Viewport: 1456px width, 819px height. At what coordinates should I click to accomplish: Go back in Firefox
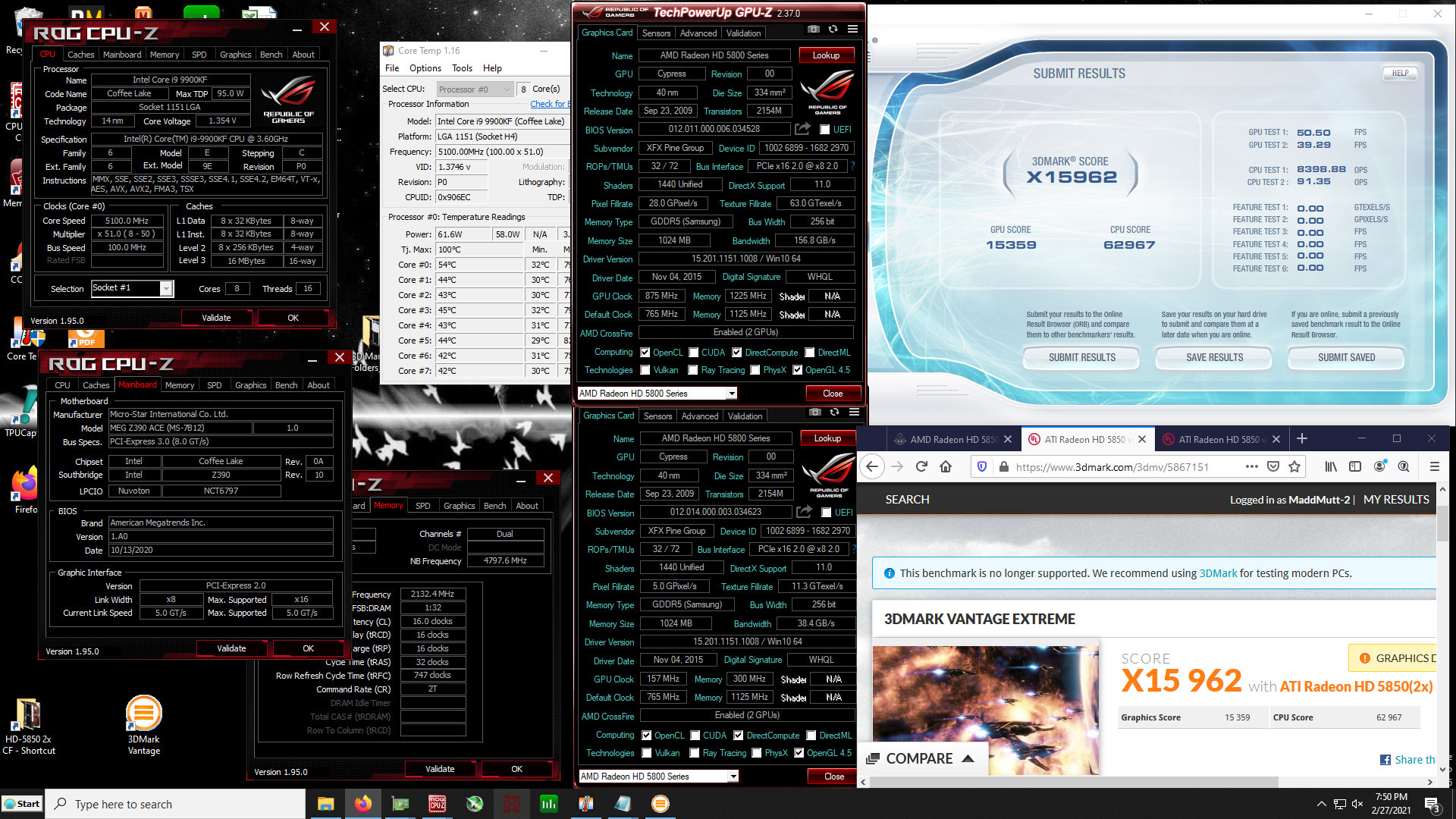point(872,467)
